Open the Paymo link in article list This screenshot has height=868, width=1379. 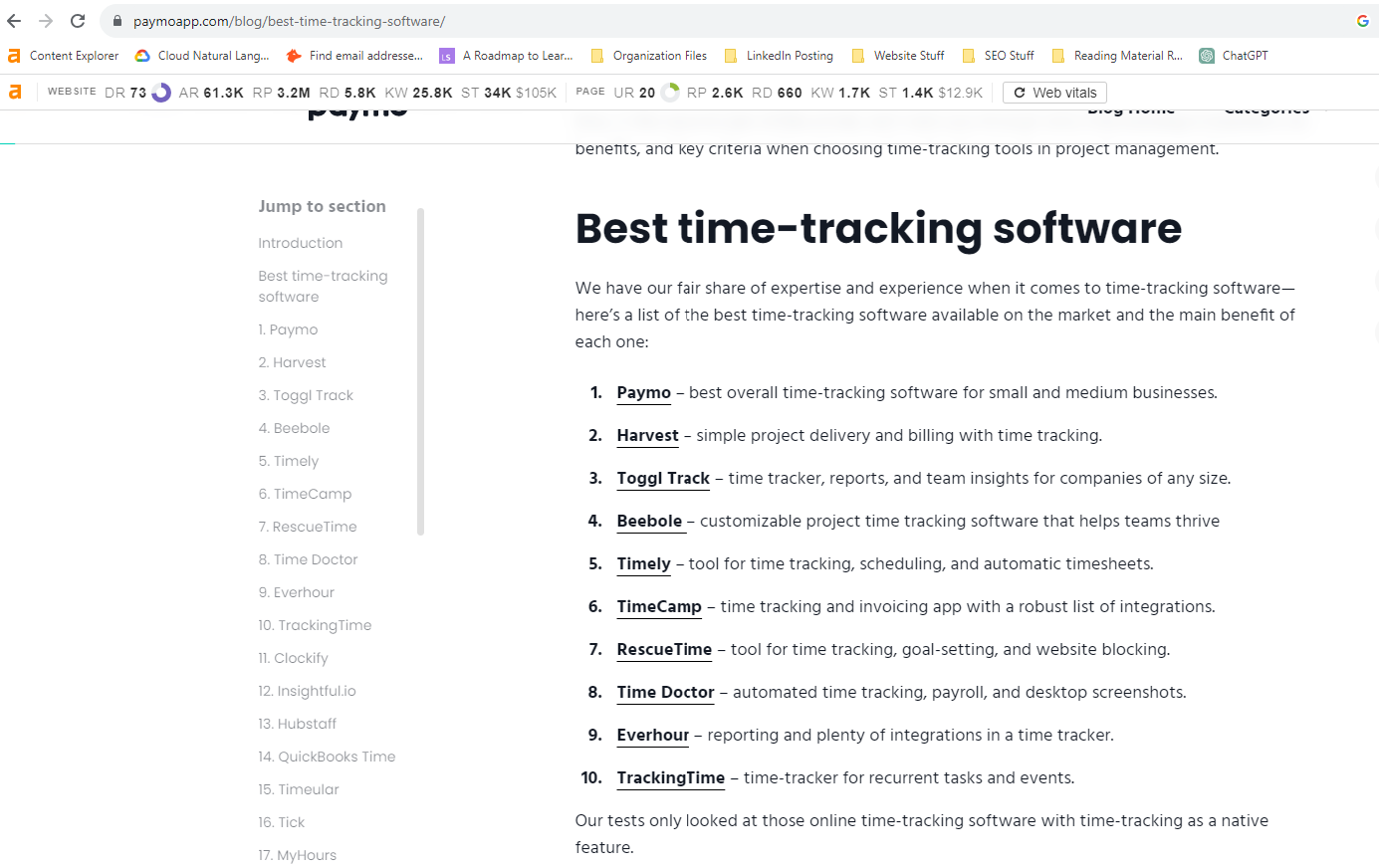pyautogui.click(x=644, y=392)
